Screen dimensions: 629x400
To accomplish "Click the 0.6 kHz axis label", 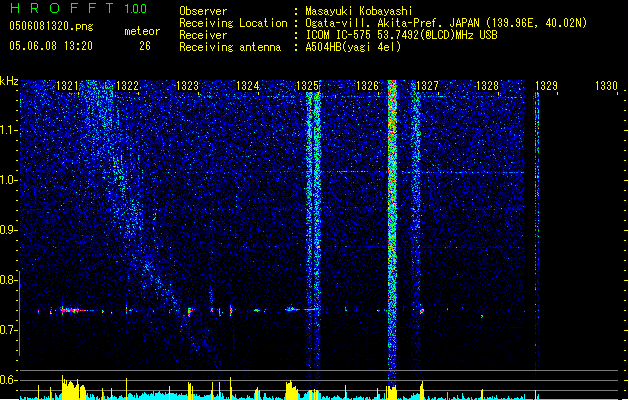I will (8, 380).
